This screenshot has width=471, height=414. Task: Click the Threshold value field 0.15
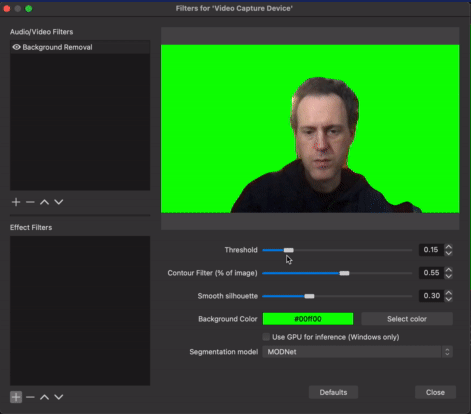pyautogui.click(x=431, y=250)
